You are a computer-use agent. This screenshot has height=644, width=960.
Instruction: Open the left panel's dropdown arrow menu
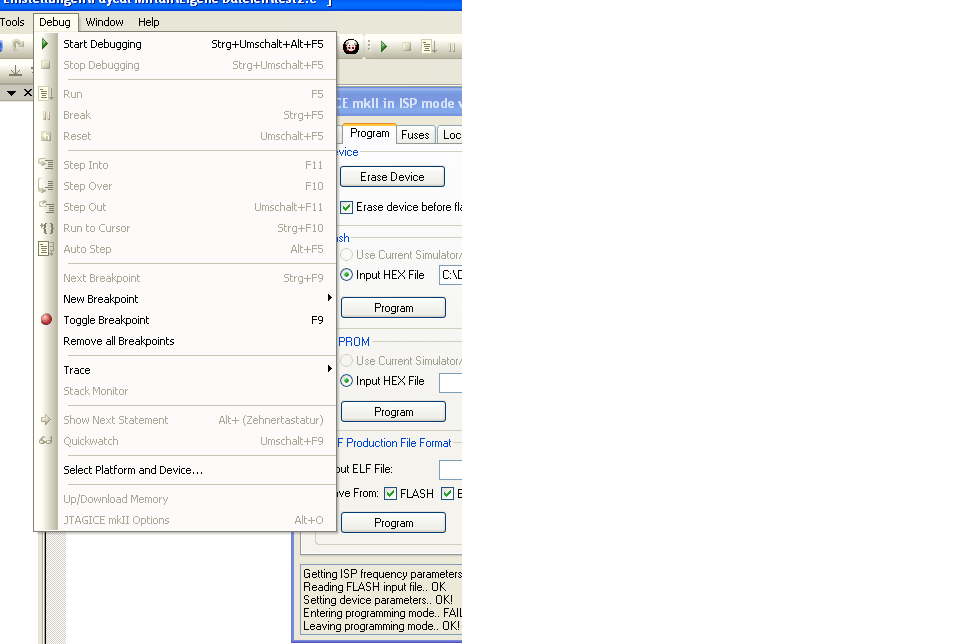11,93
